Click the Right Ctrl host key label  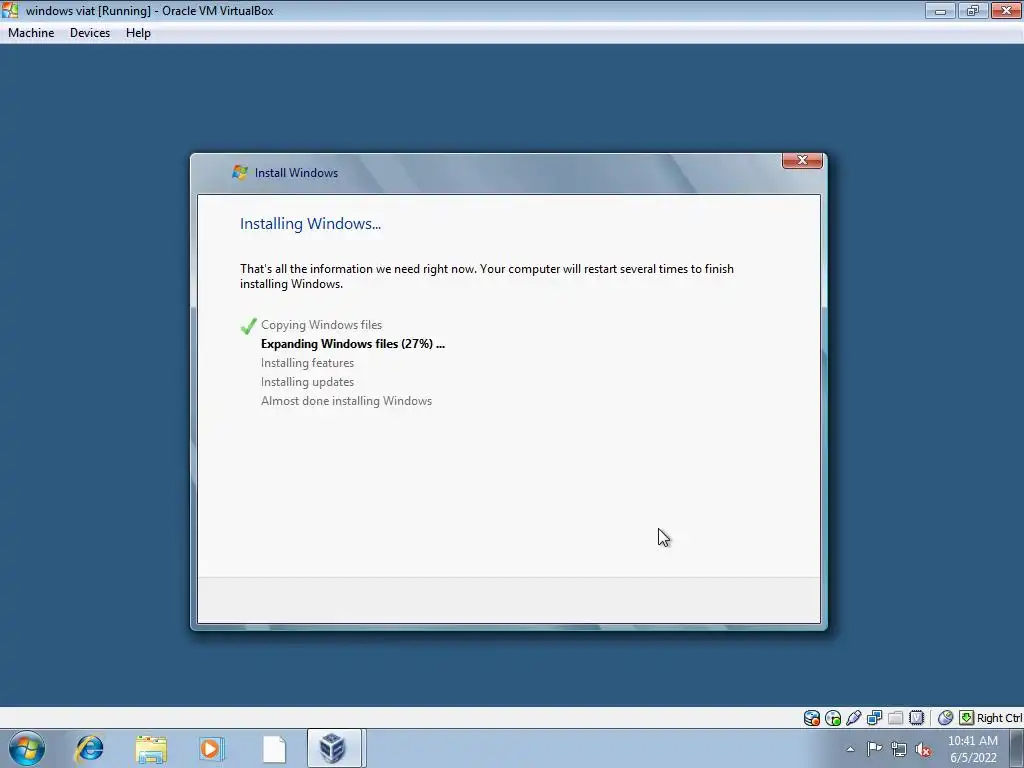999,718
